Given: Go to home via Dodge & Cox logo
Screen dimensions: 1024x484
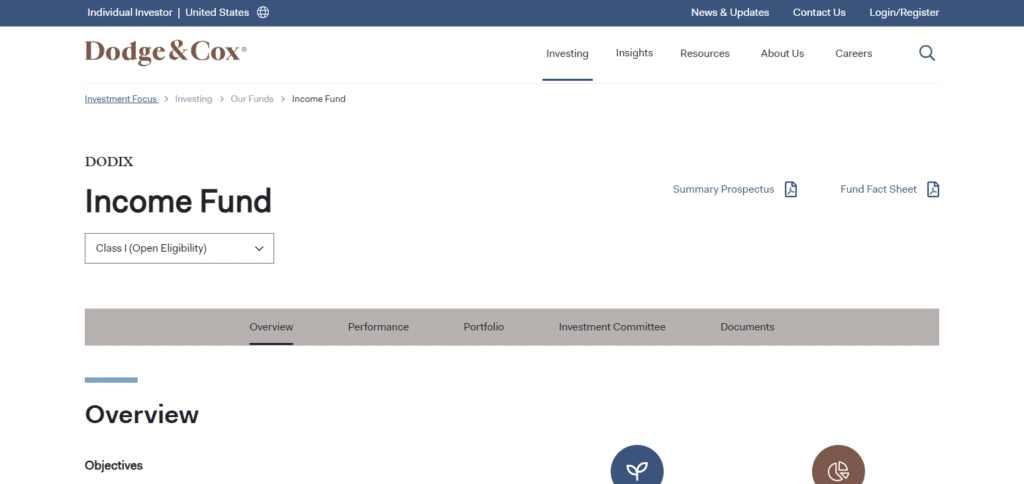Looking at the screenshot, I should (x=166, y=52).
